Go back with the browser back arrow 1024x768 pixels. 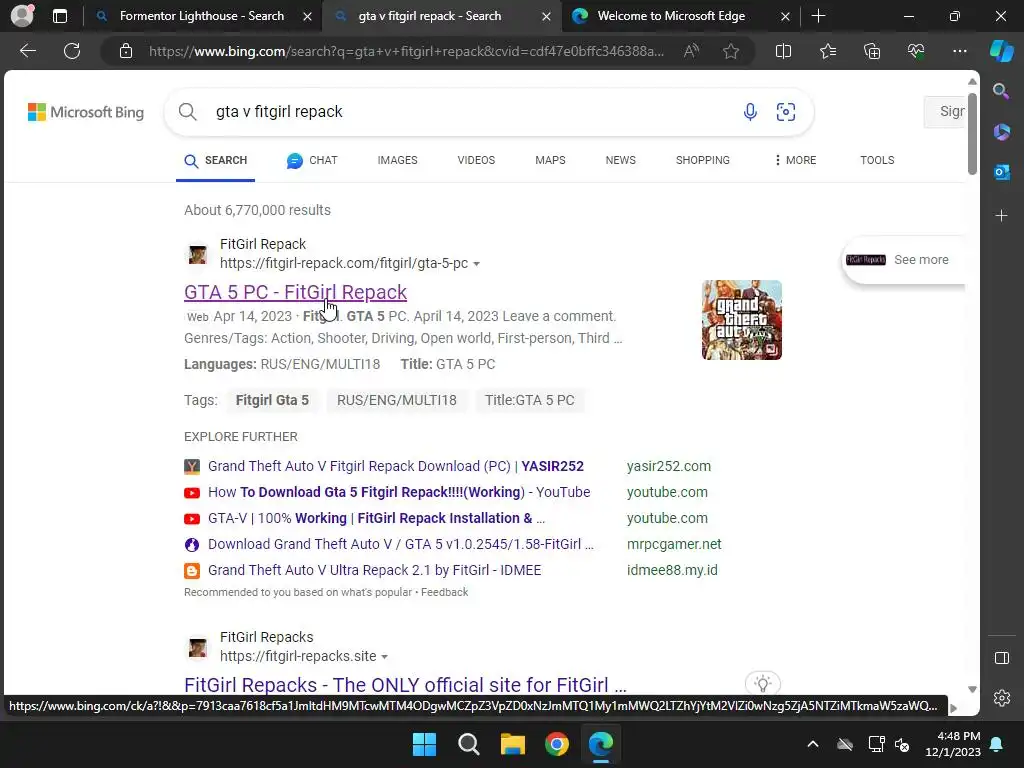[x=27, y=51]
